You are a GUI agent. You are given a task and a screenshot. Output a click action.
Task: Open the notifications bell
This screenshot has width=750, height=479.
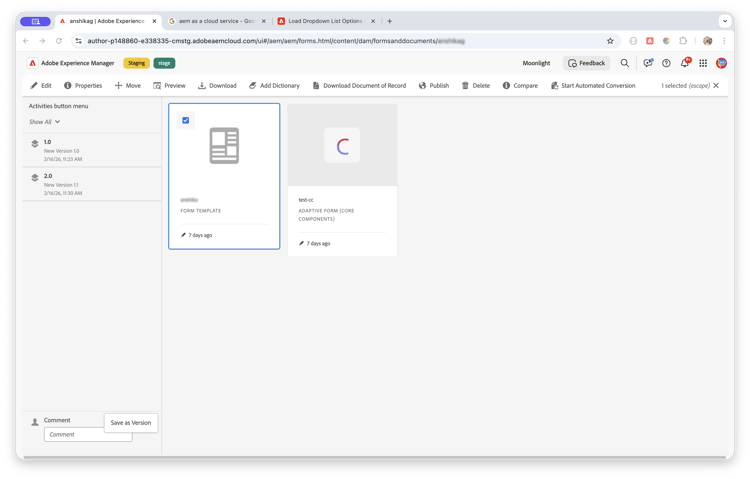tap(685, 63)
